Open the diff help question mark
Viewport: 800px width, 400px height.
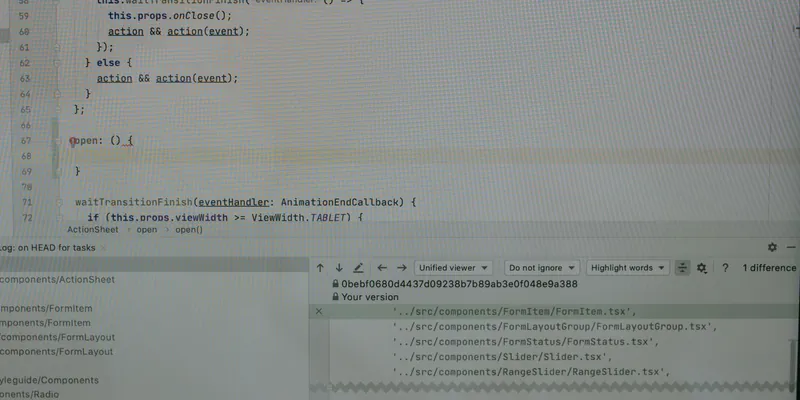point(725,268)
